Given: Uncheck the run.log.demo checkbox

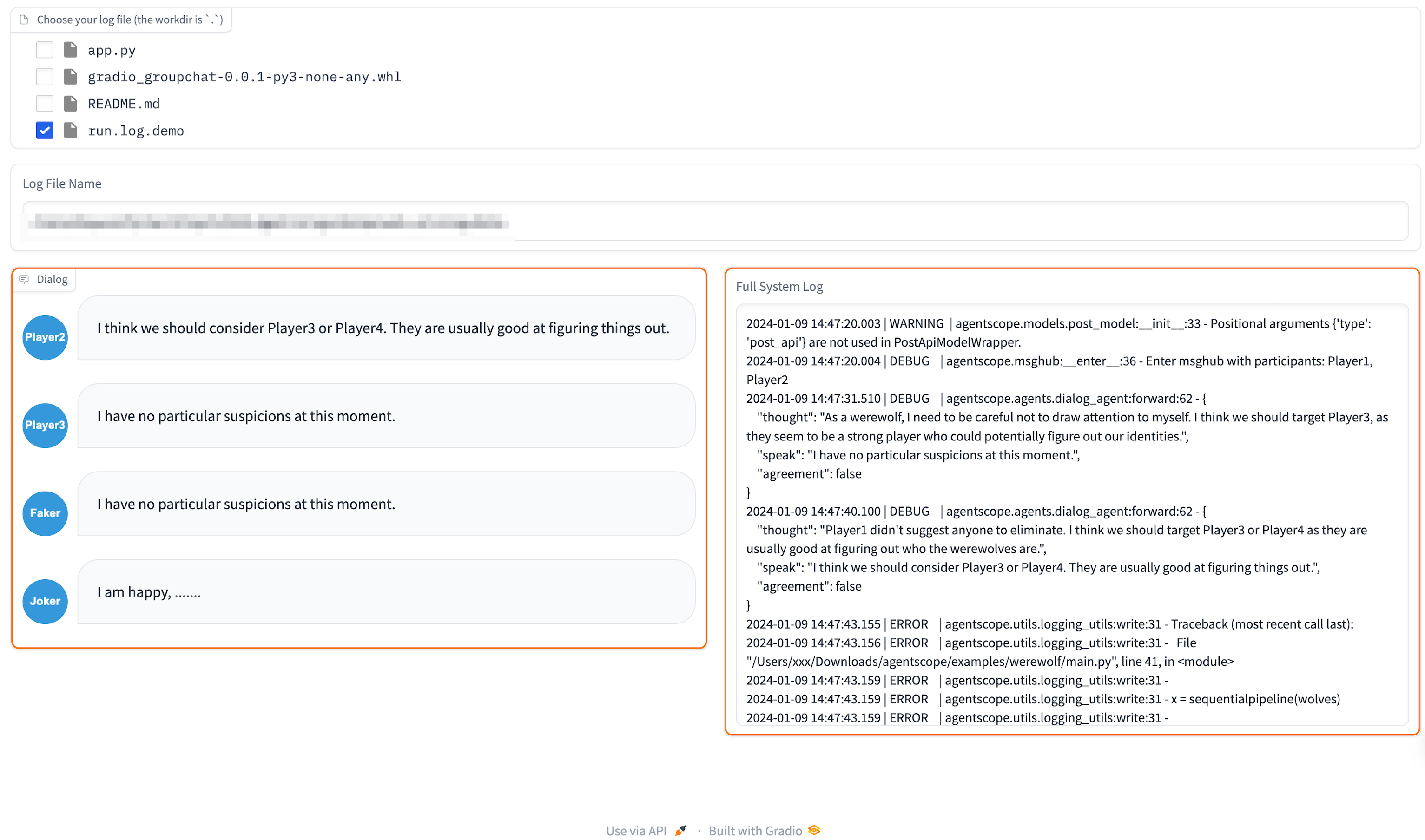Looking at the screenshot, I should point(45,130).
